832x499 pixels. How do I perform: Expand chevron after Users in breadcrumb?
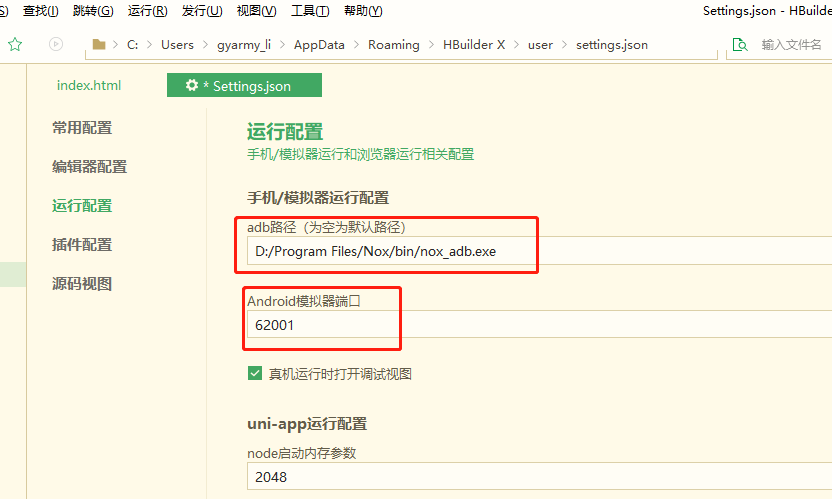click(x=205, y=45)
